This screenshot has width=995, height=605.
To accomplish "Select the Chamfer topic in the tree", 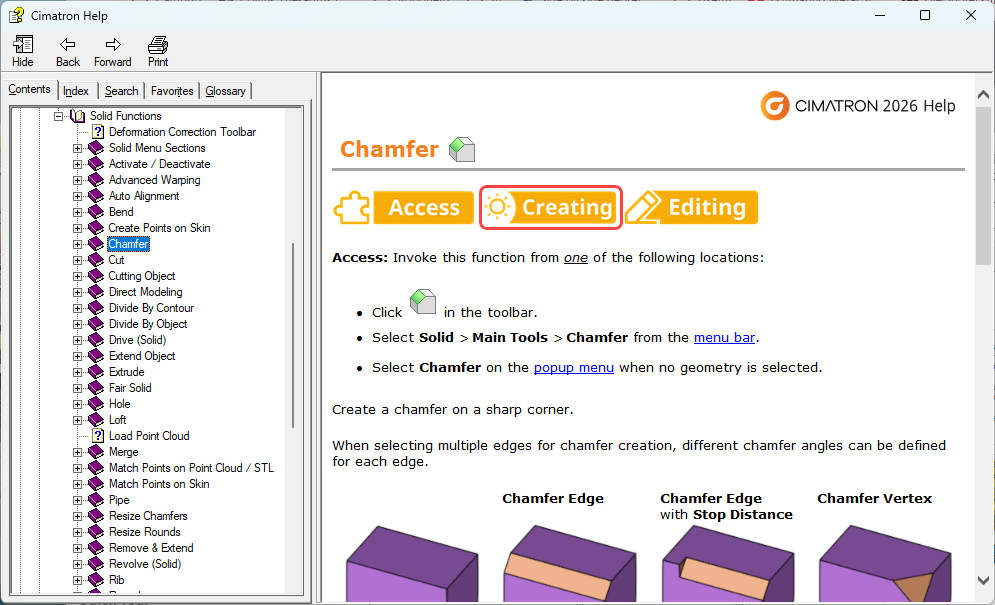I will pyautogui.click(x=128, y=244).
